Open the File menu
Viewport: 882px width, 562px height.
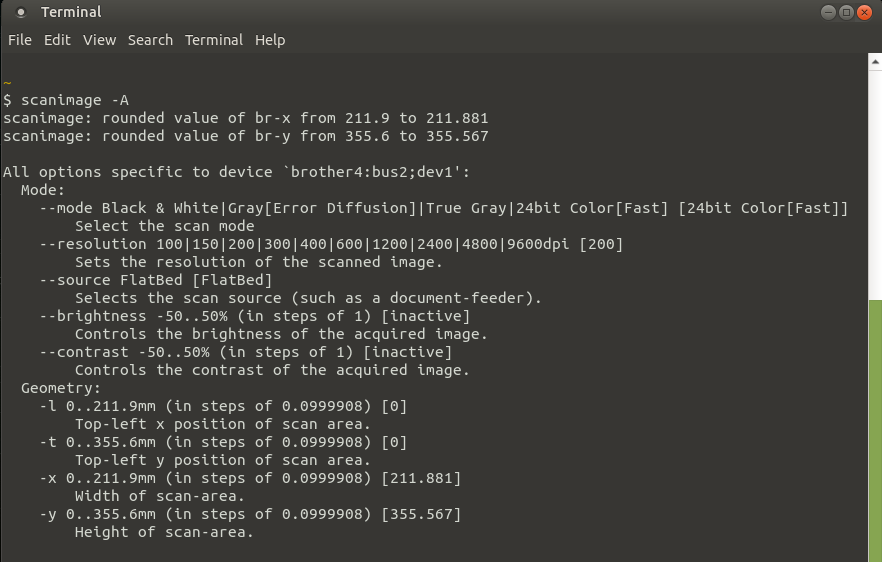[20, 40]
